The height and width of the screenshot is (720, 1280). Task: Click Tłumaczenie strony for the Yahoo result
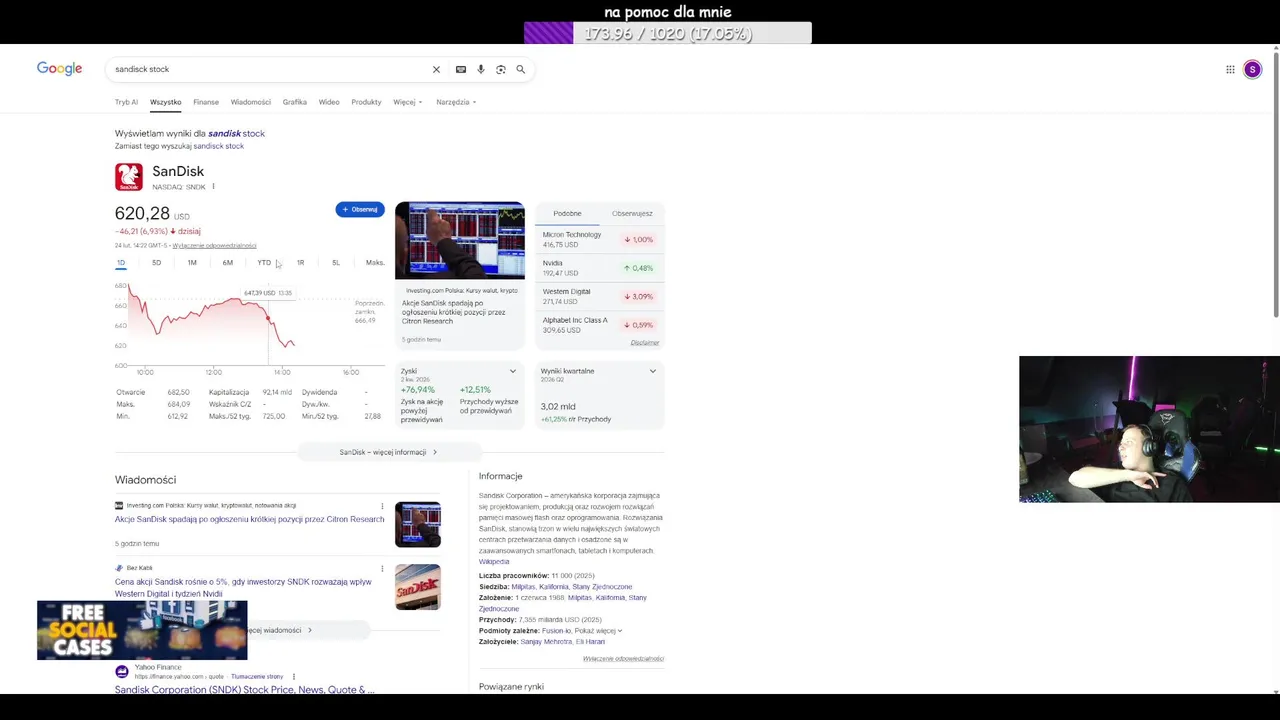click(257, 677)
